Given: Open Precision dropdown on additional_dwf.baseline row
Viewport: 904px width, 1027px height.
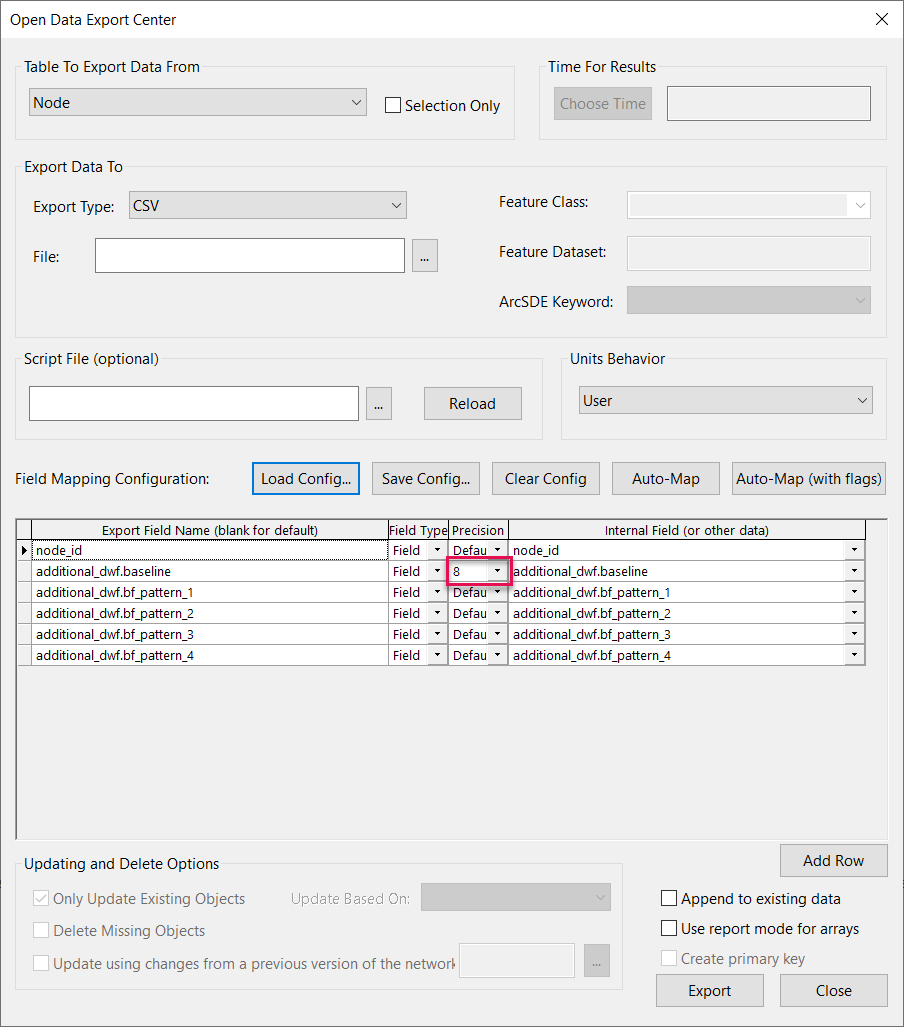Looking at the screenshot, I should [496, 570].
